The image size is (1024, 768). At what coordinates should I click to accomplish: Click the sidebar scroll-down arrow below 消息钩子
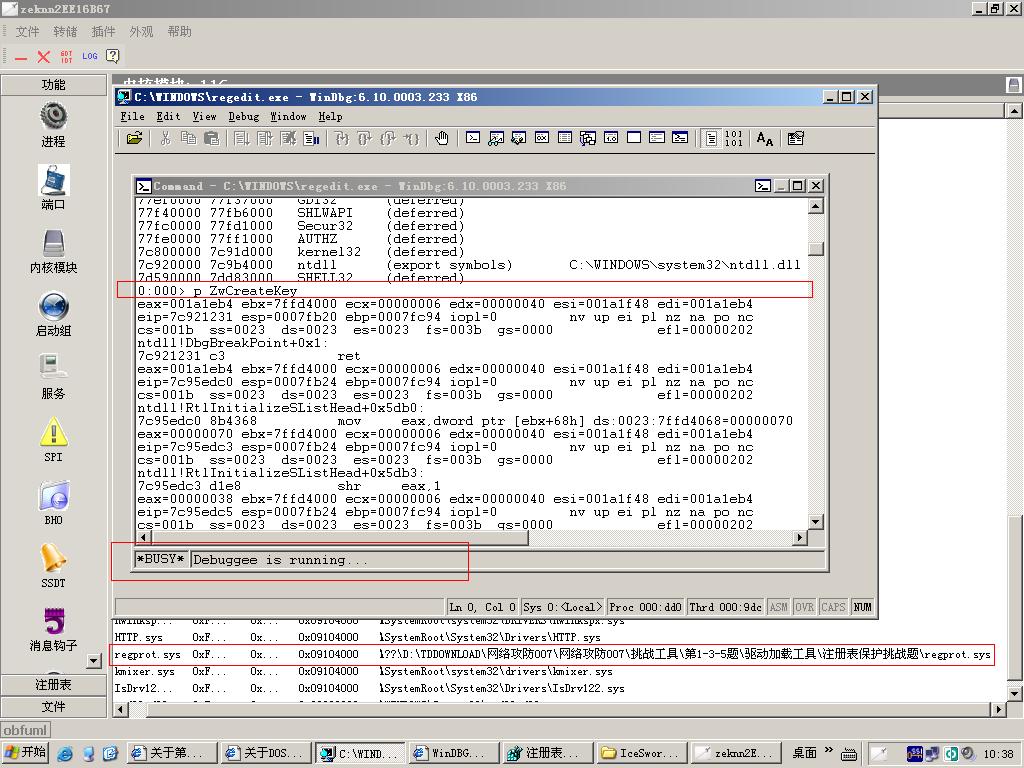tap(94, 661)
